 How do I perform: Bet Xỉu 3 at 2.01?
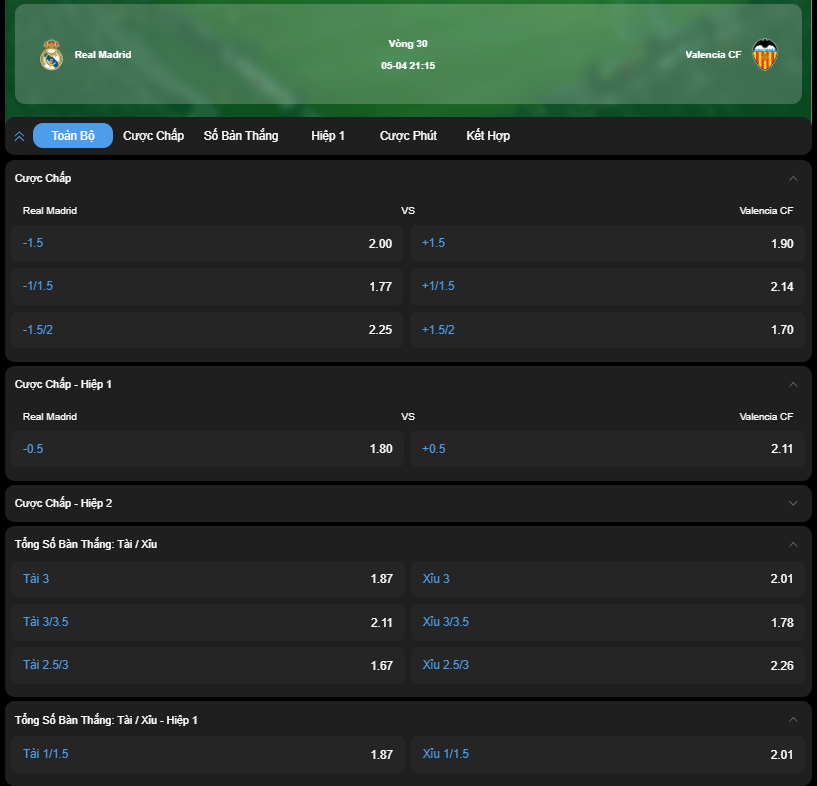608,579
